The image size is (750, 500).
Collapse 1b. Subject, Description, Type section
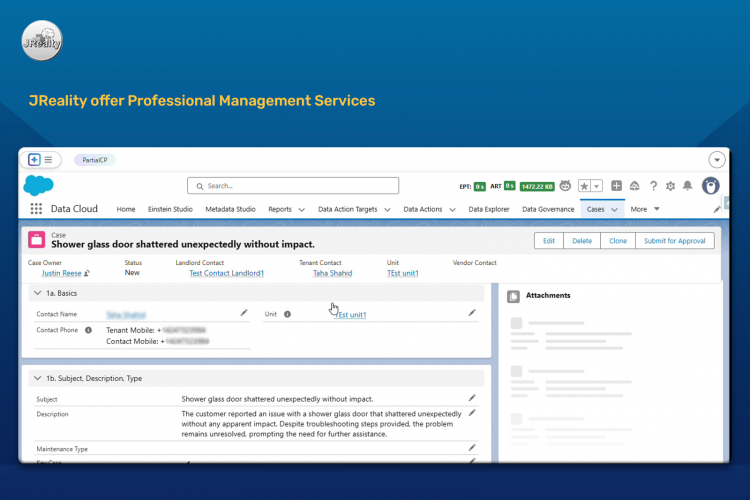[37, 378]
